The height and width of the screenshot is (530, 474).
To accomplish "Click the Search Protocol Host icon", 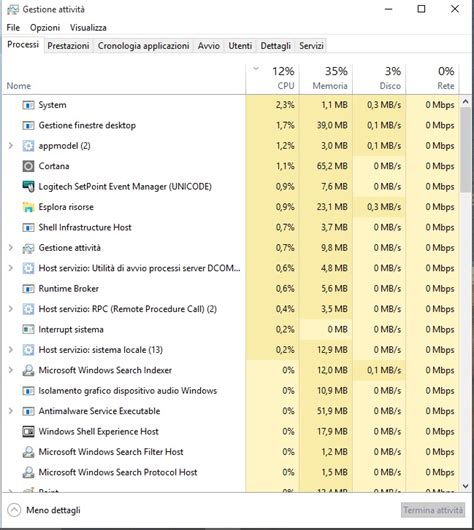I will pos(28,473).
